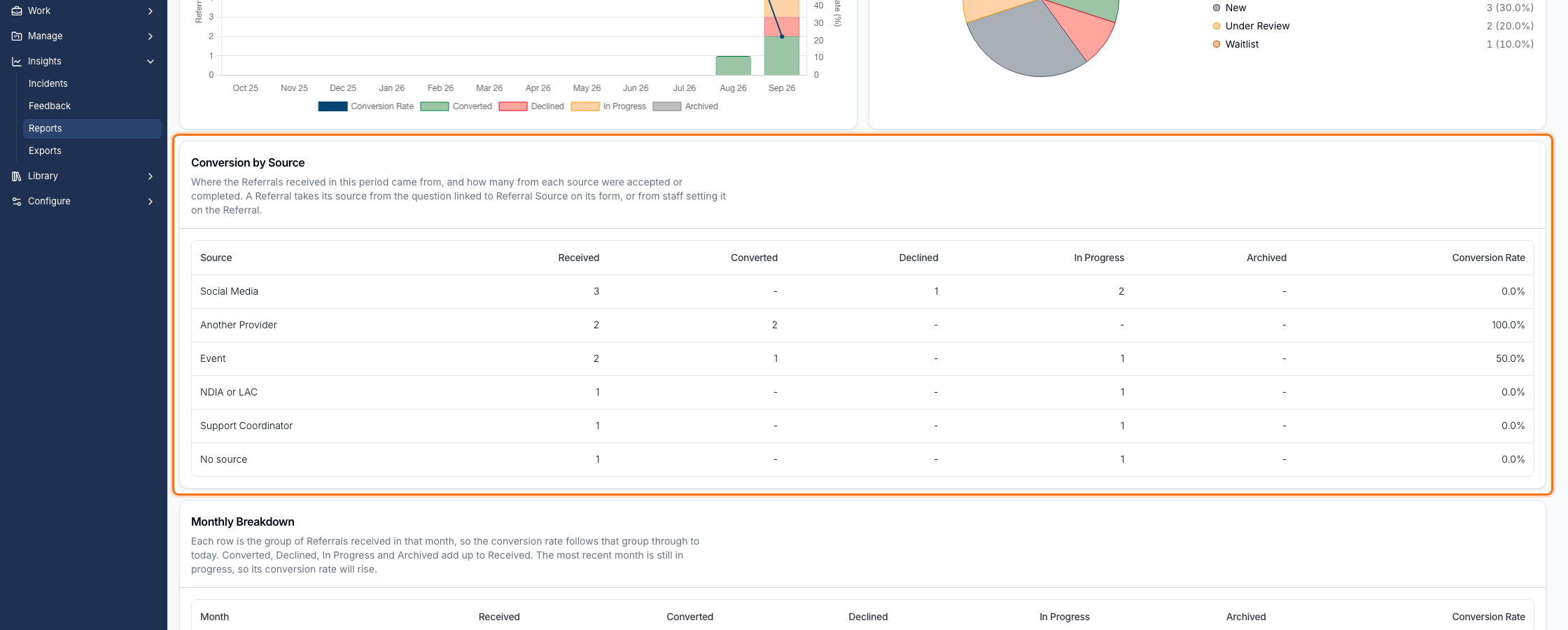1568x630 pixels.
Task: Click the Source column header in Conversion by Source
Action: click(x=216, y=258)
